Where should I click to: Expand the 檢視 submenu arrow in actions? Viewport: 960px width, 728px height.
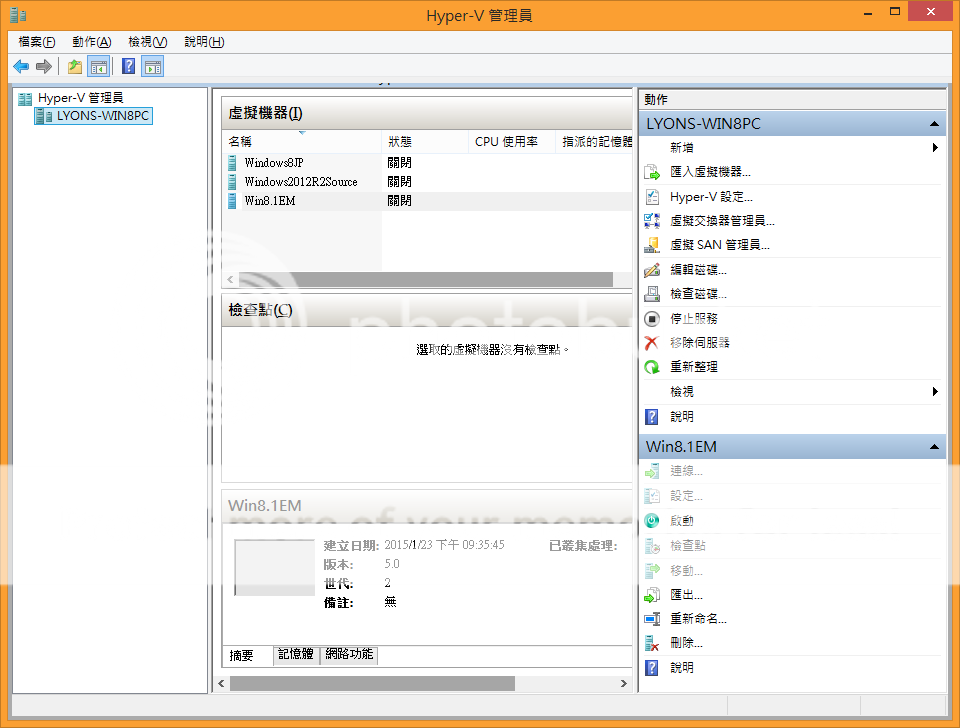click(935, 392)
